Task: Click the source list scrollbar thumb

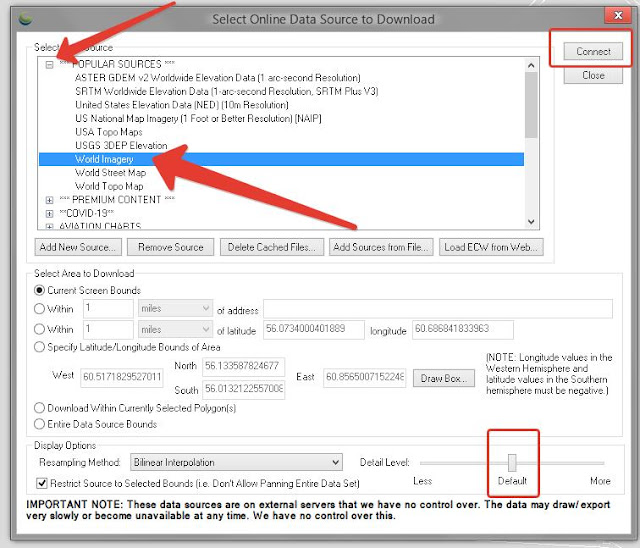Action: click(x=531, y=105)
